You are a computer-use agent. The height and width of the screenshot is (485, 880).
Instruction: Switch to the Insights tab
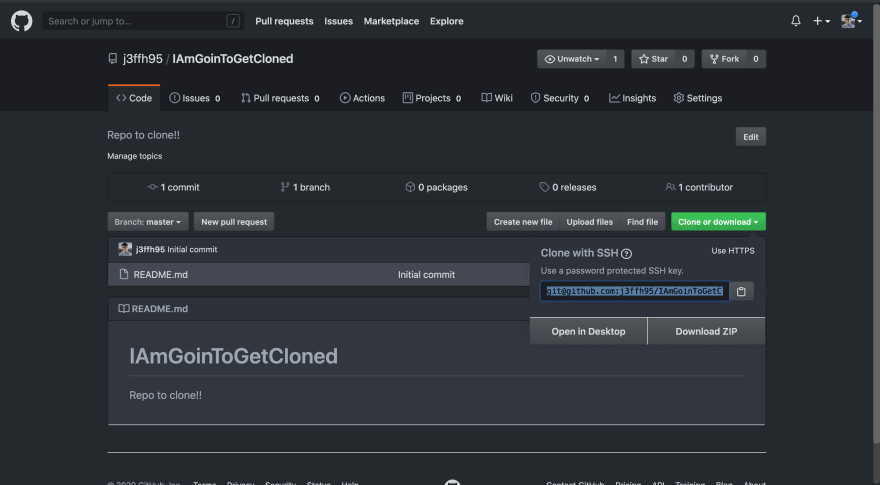[x=632, y=98]
